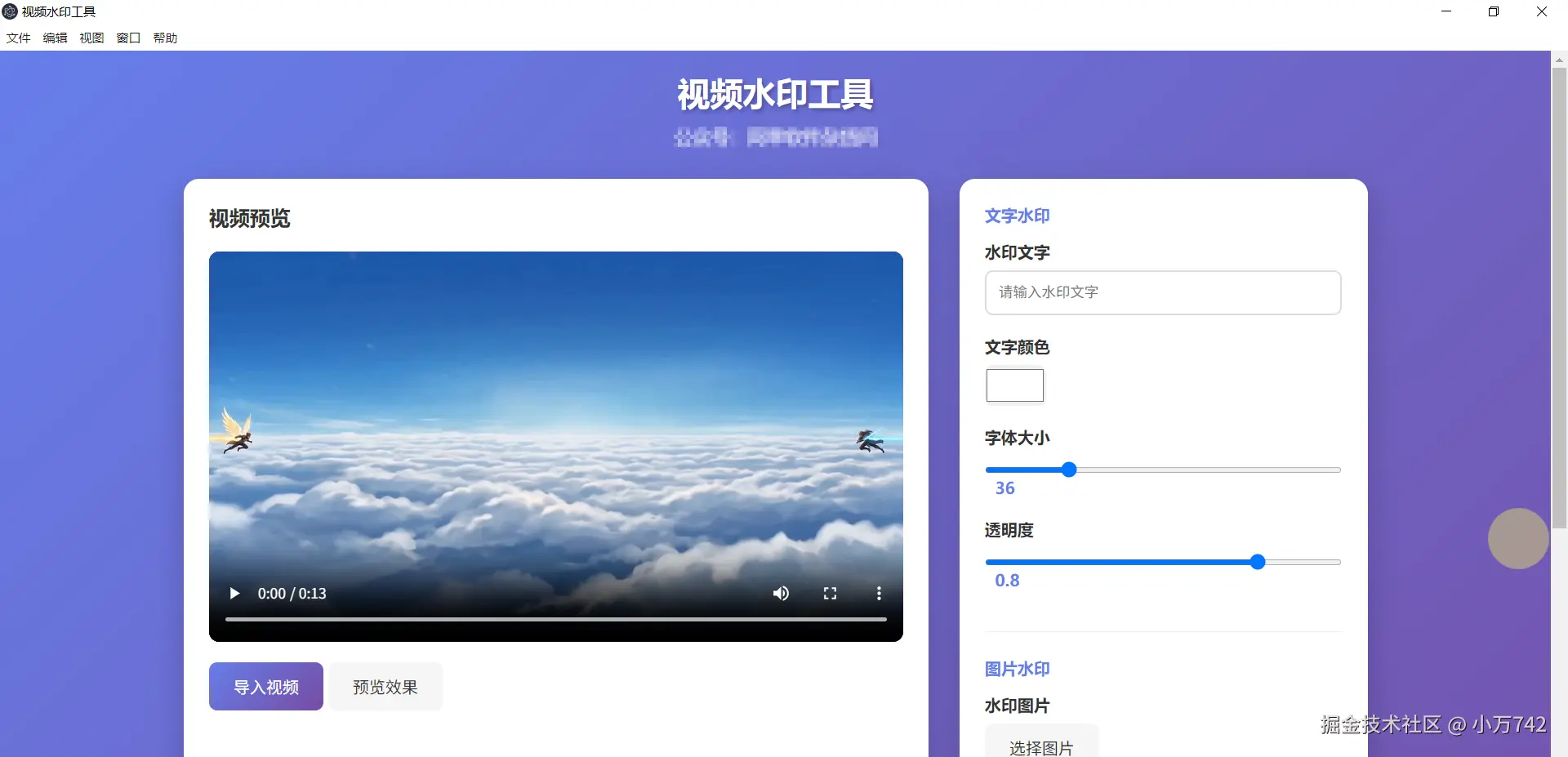Open the 窗口 menu
The width and height of the screenshot is (1568, 757).
tap(128, 38)
